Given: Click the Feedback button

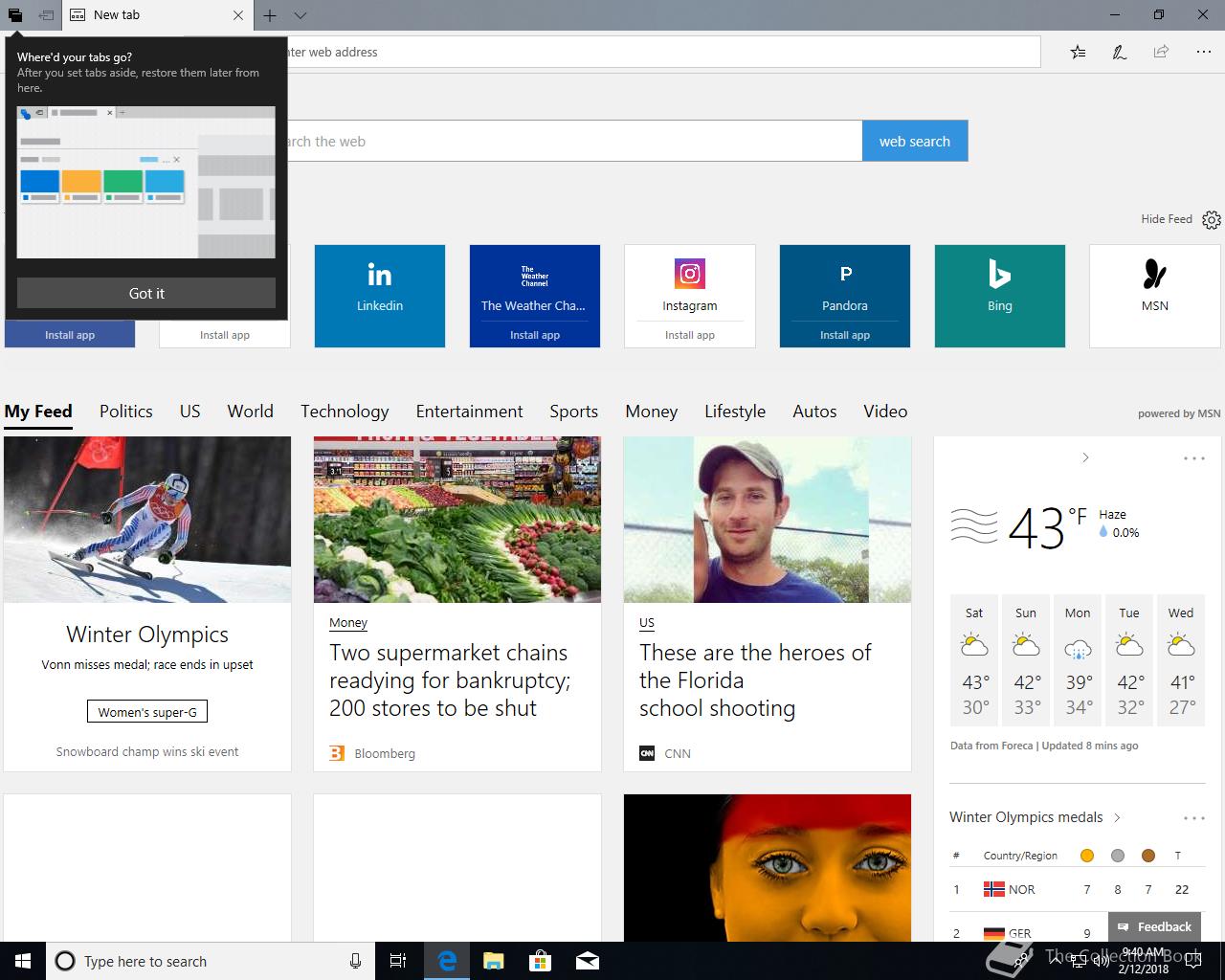Looking at the screenshot, I should tap(1154, 926).
